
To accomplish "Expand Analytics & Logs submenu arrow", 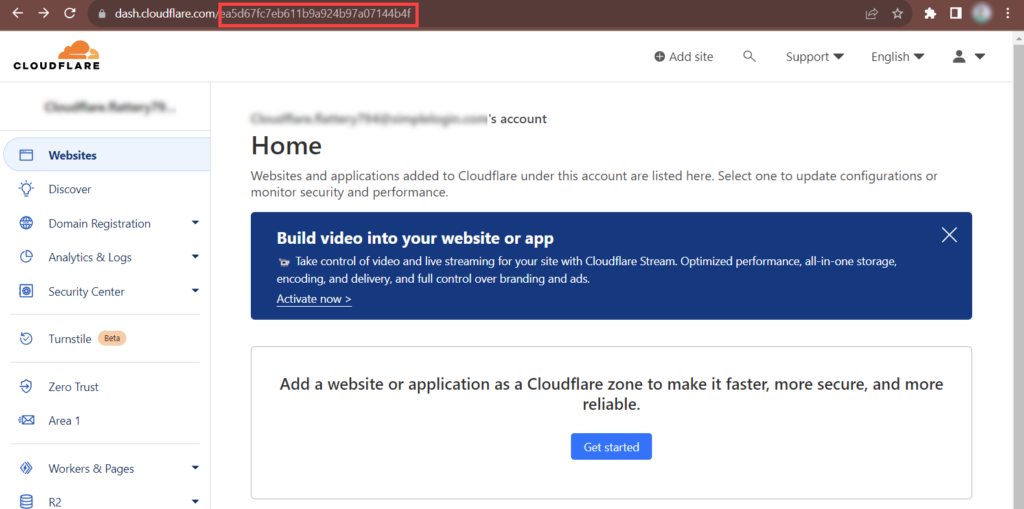I will 195,257.
